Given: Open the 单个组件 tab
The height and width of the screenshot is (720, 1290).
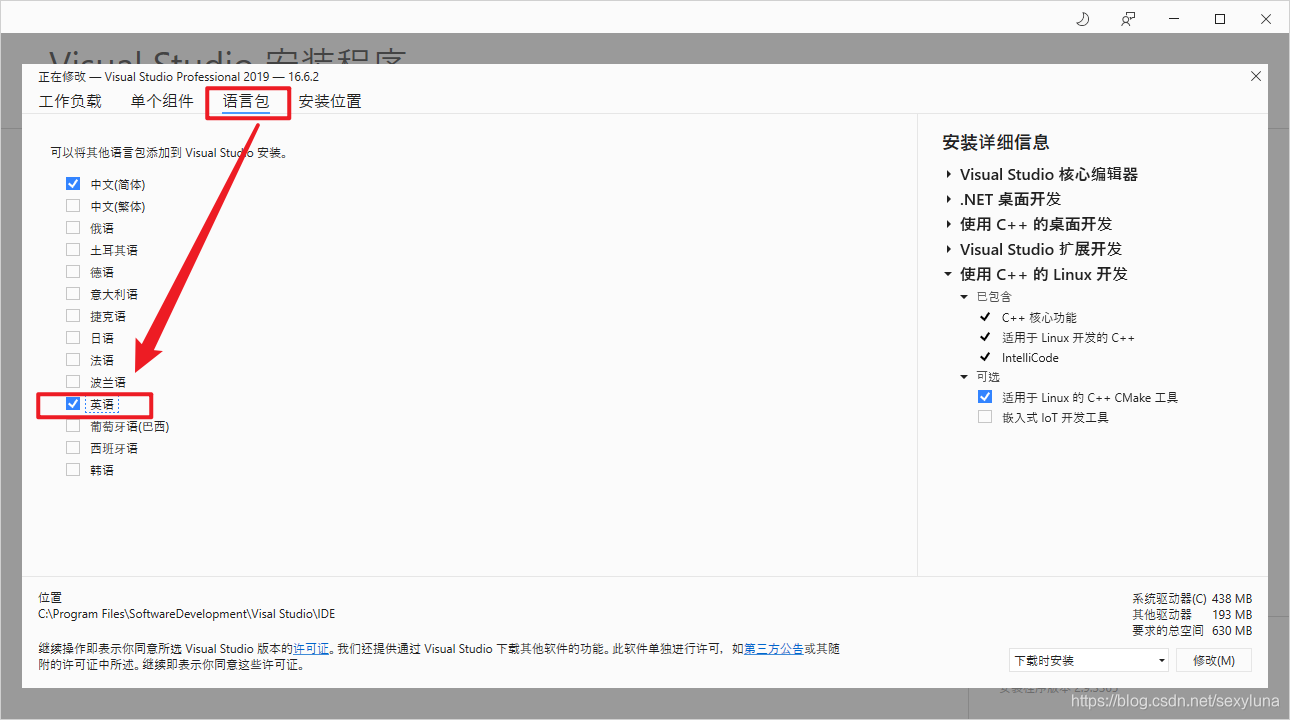Looking at the screenshot, I should click(161, 101).
